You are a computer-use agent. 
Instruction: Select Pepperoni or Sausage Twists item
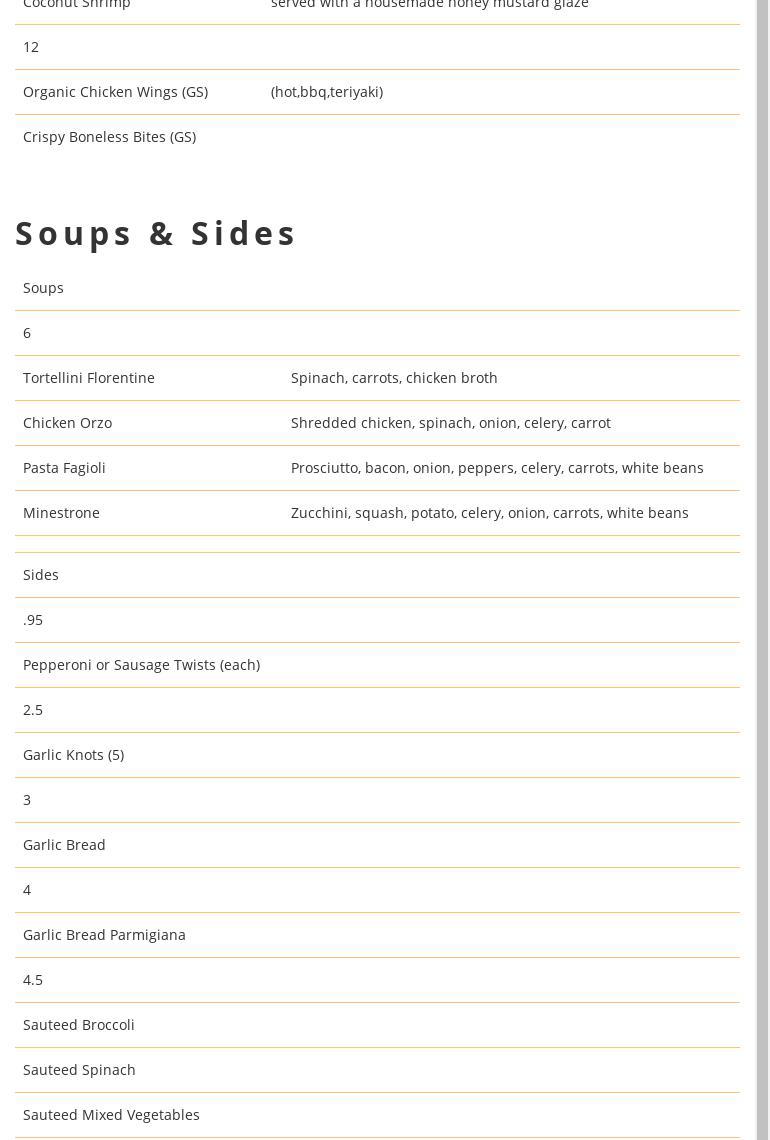pyautogui.click(x=141, y=665)
